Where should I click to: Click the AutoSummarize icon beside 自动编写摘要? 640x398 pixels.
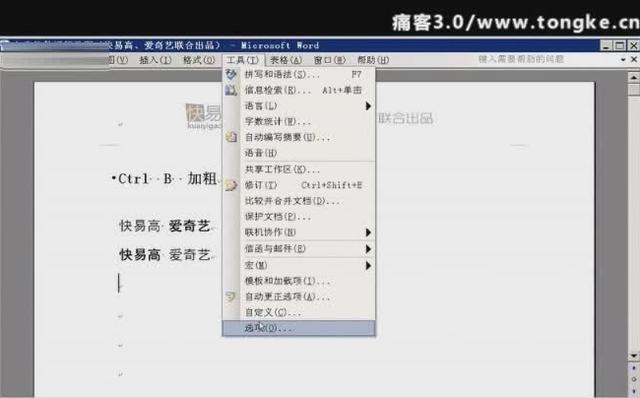[231, 137]
